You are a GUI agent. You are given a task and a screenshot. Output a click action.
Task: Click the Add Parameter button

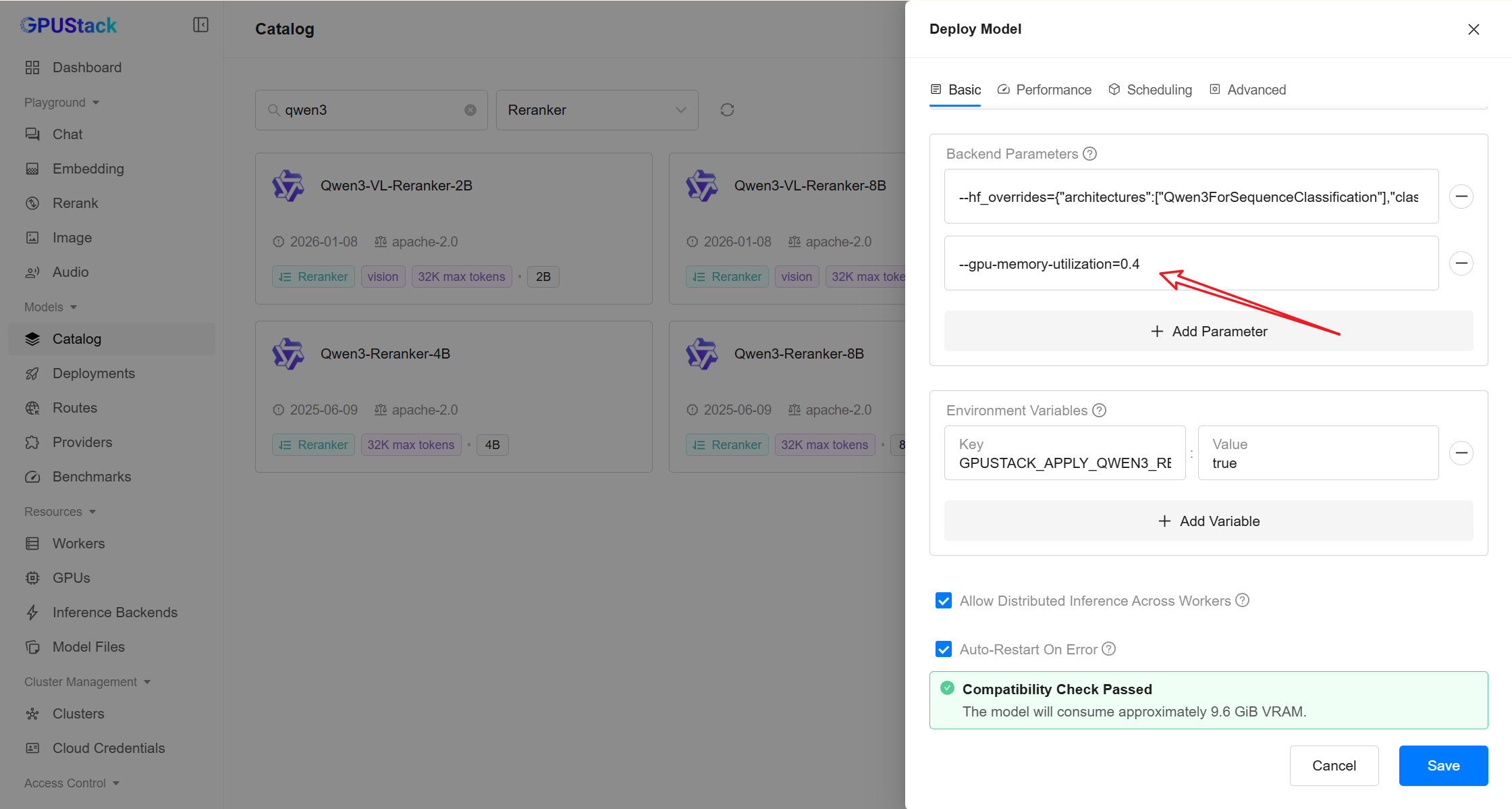click(x=1208, y=332)
